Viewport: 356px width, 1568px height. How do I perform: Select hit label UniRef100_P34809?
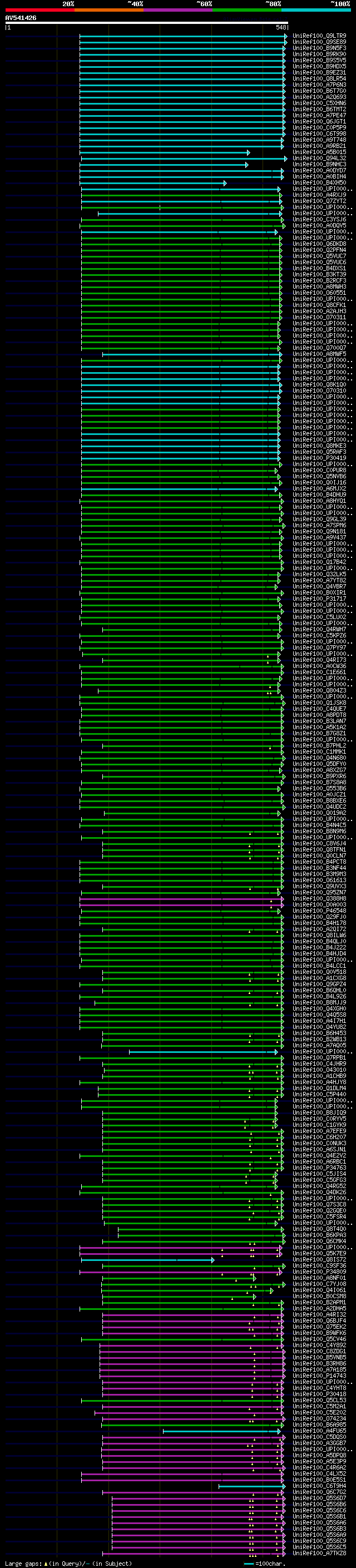319,1272
